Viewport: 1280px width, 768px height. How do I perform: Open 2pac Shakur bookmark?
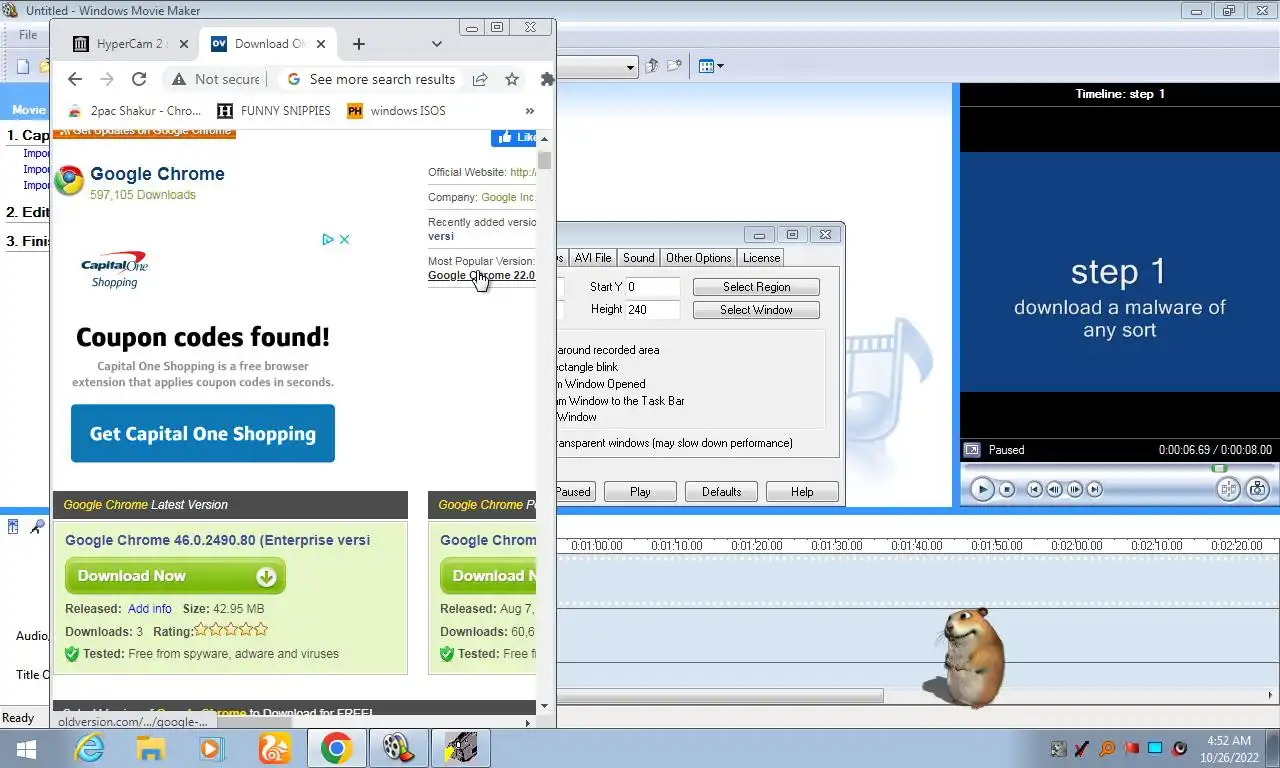[135, 111]
